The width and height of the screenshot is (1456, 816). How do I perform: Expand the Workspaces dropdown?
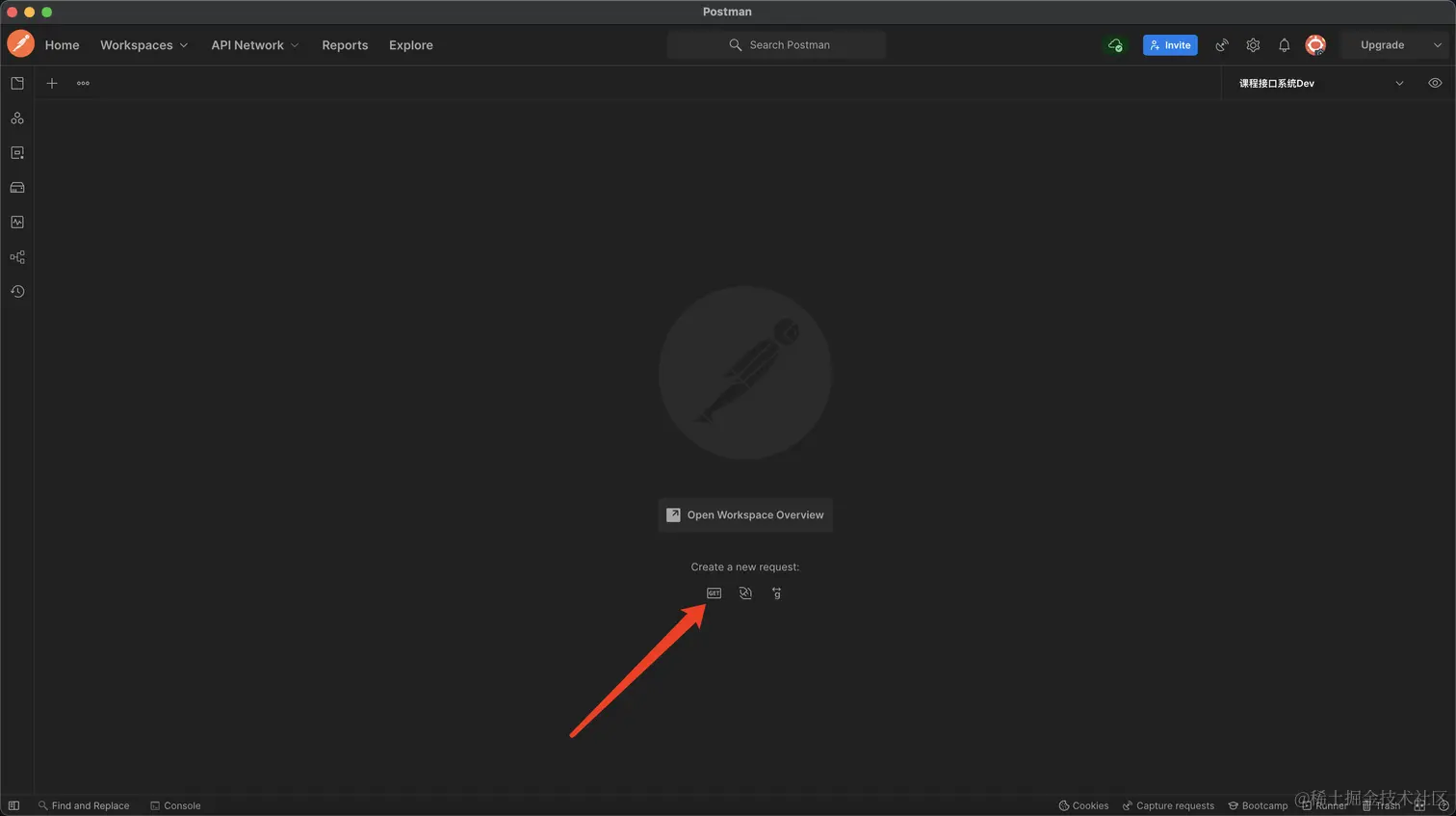click(x=143, y=45)
